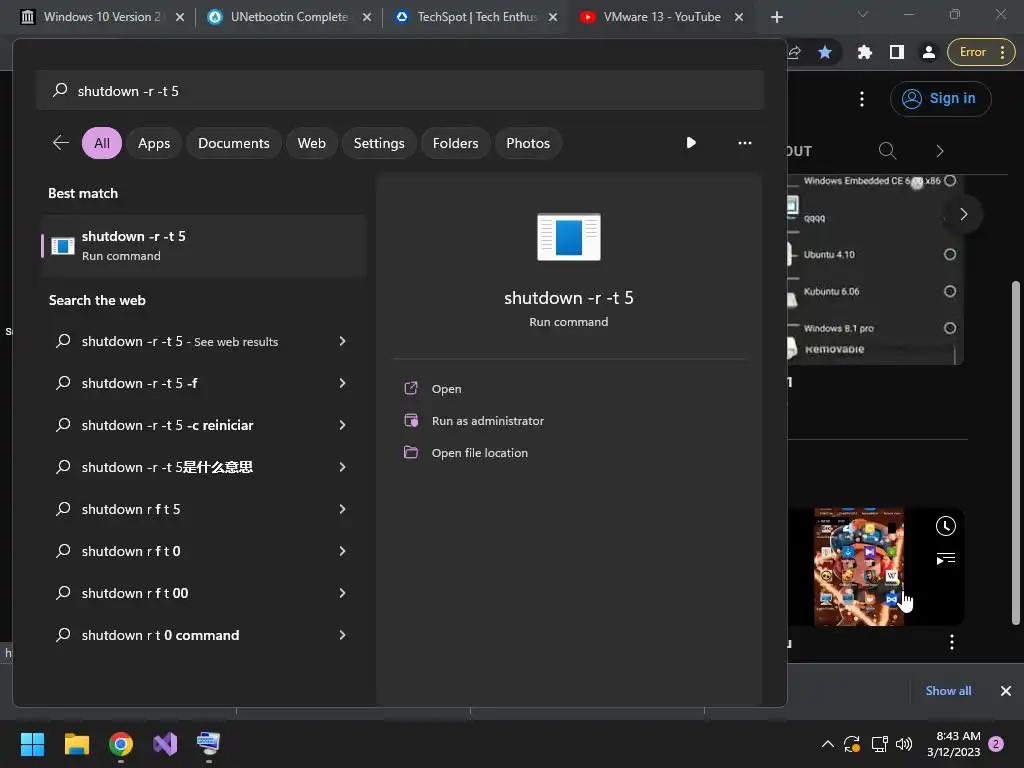Image resolution: width=1024 pixels, height=768 pixels.
Task: Switch to VMware 13 - YouTube tab
Action: coord(662,17)
